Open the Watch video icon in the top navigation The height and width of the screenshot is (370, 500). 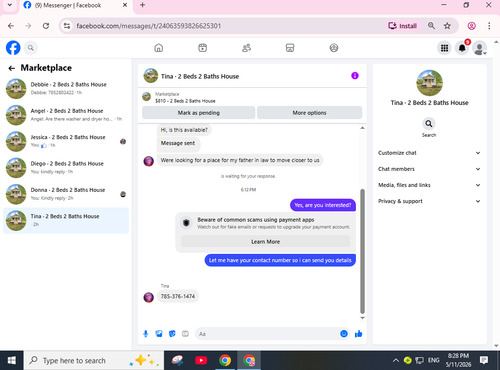[x=203, y=48]
